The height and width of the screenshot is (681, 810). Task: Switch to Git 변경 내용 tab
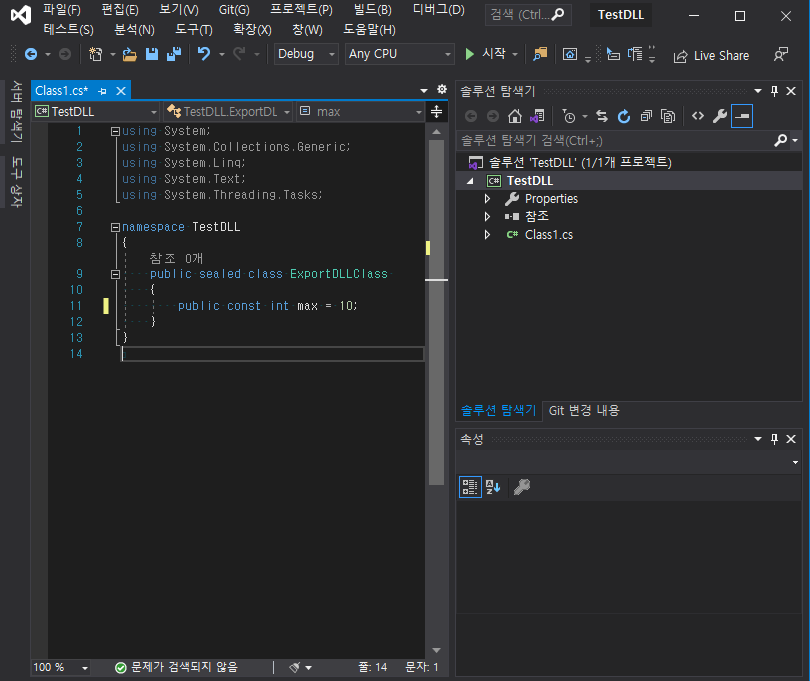pos(584,410)
